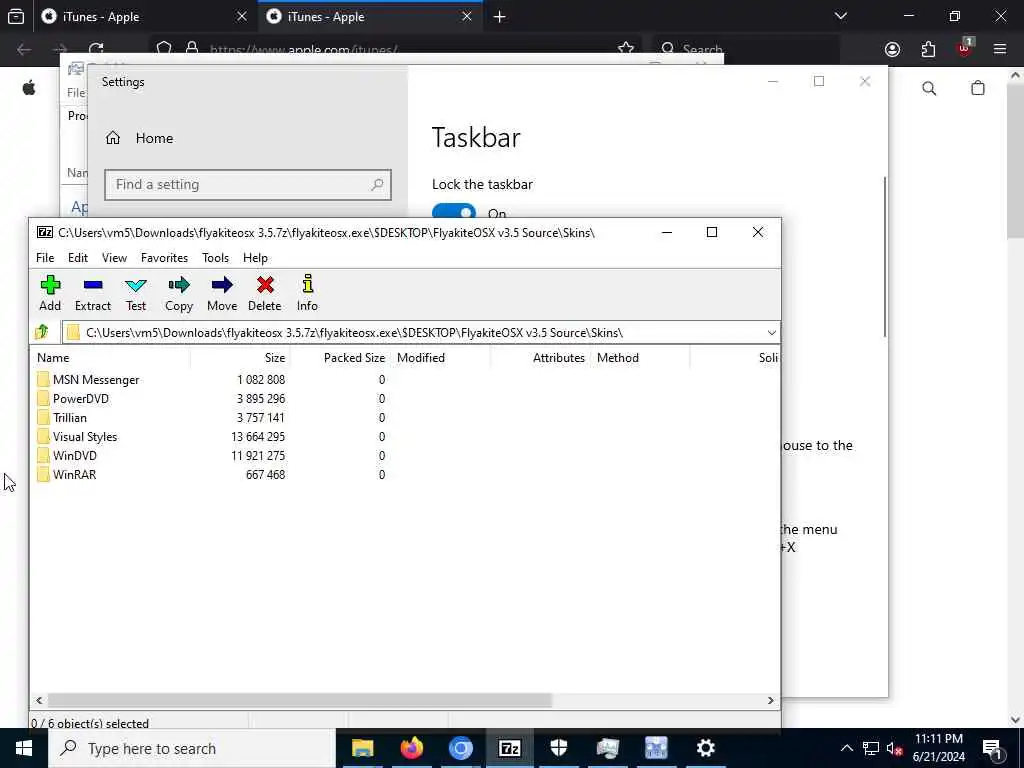Click the Apple site search icon
The image size is (1024, 768).
[x=929, y=88]
